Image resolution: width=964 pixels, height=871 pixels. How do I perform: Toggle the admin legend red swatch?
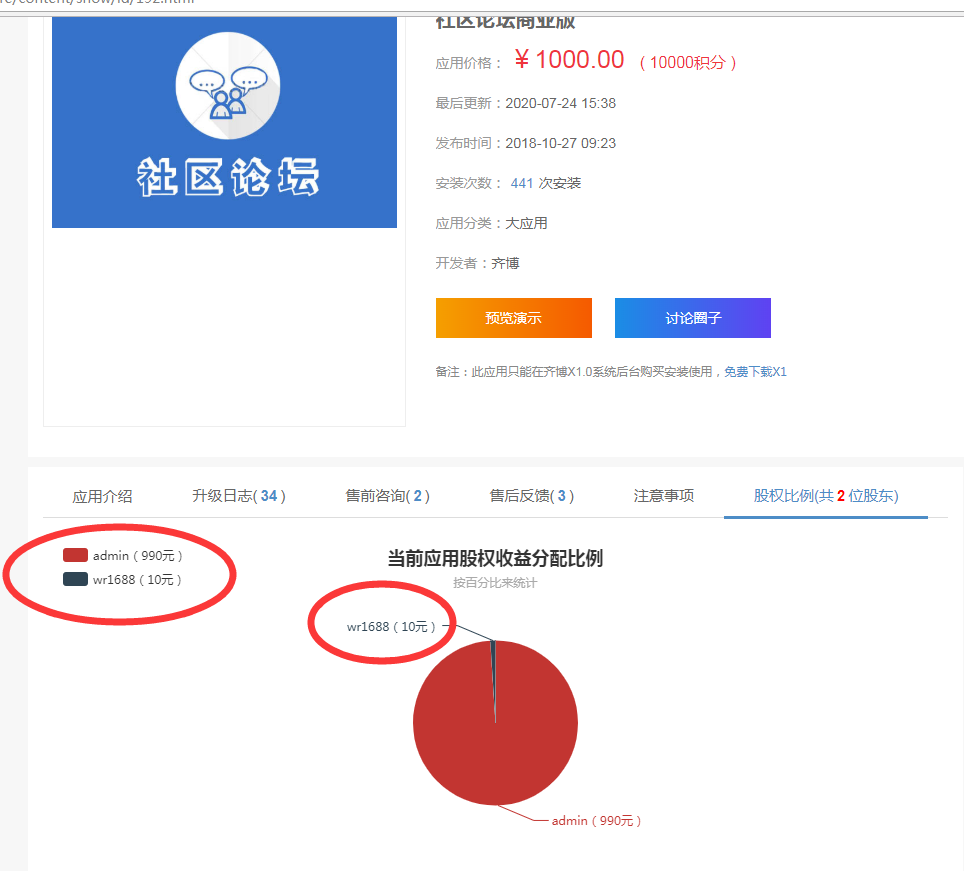click(x=75, y=555)
